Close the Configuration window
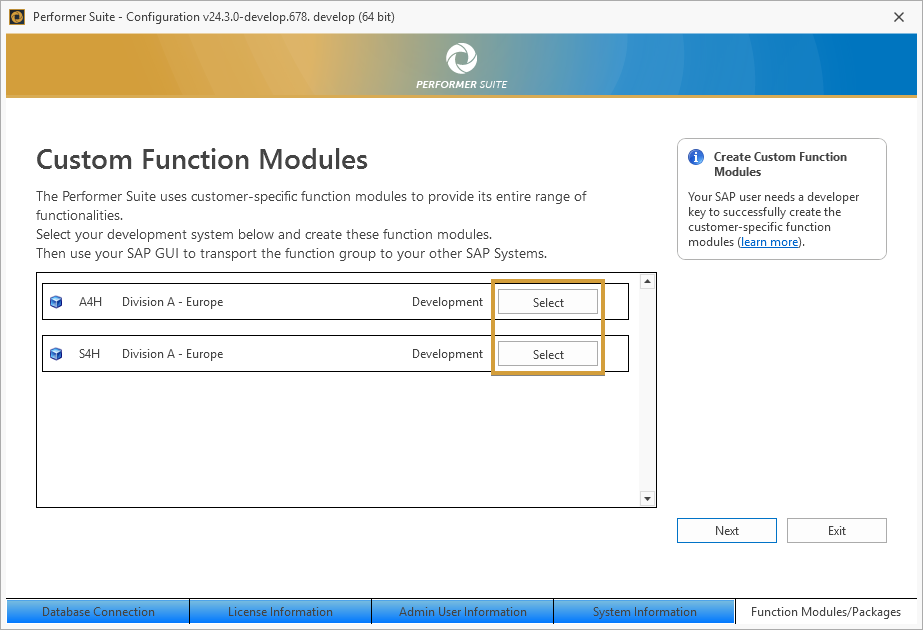The height and width of the screenshot is (630, 923). (898, 17)
